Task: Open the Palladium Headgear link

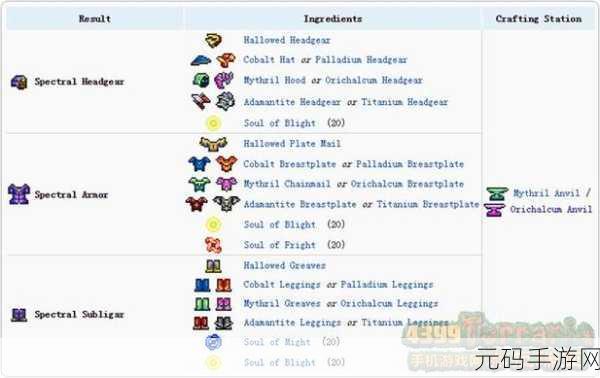Action: pyautogui.click(x=361, y=60)
